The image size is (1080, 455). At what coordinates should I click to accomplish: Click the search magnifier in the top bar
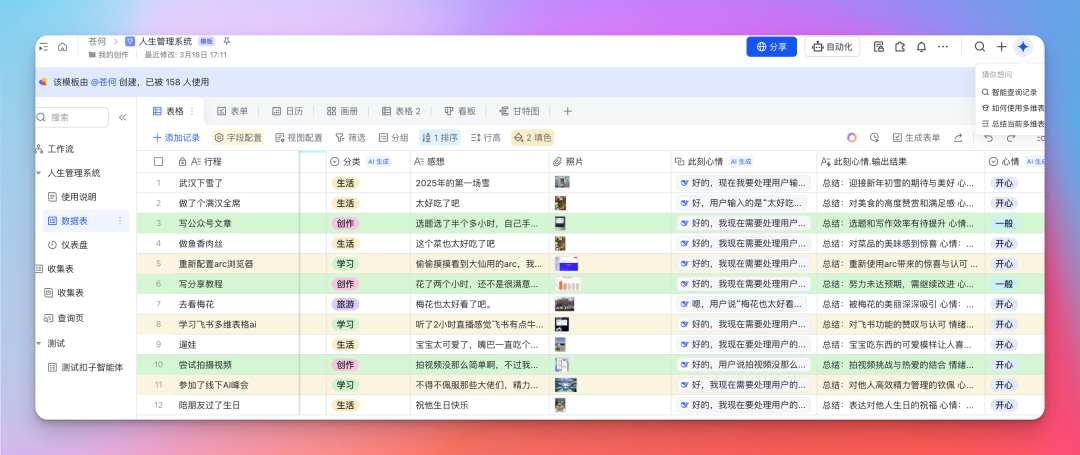(x=980, y=47)
